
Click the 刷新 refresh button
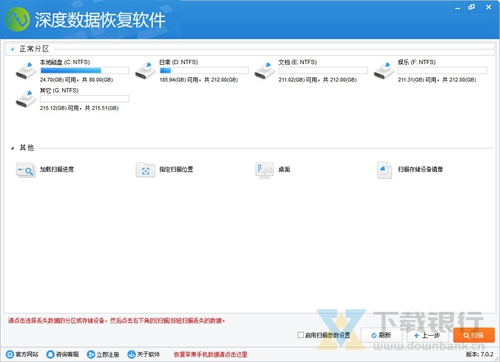[381, 335]
